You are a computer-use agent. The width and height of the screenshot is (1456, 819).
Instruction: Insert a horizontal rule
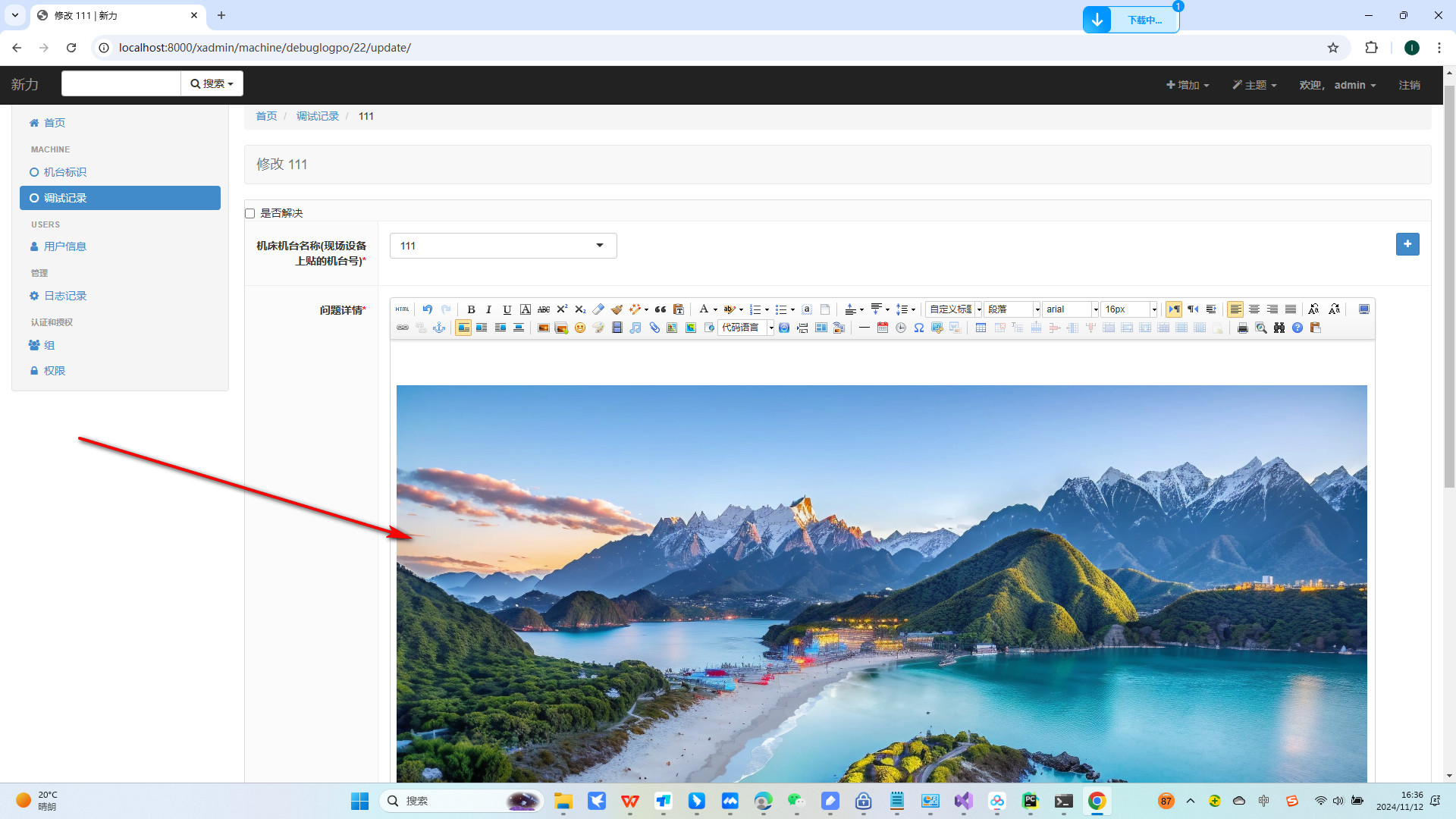(x=864, y=328)
